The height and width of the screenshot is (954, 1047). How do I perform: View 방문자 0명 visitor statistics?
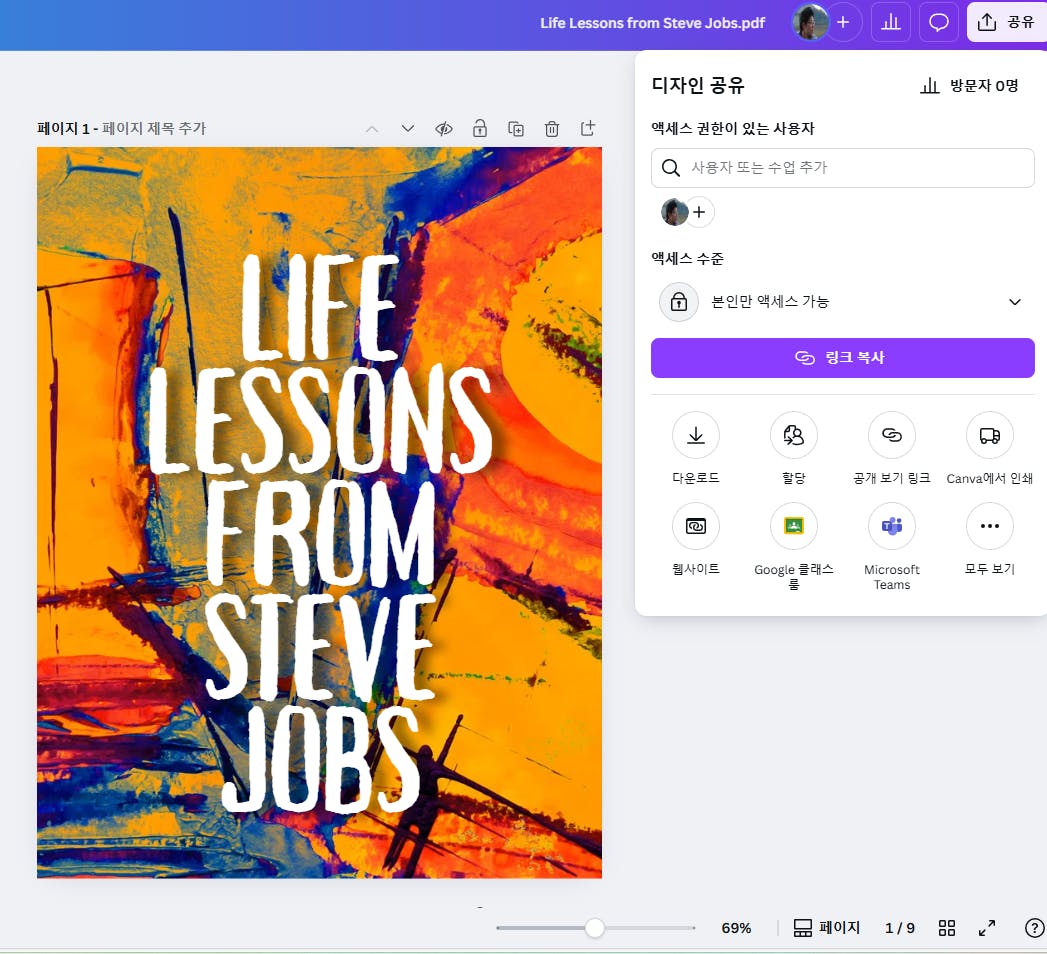pos(970,85)
